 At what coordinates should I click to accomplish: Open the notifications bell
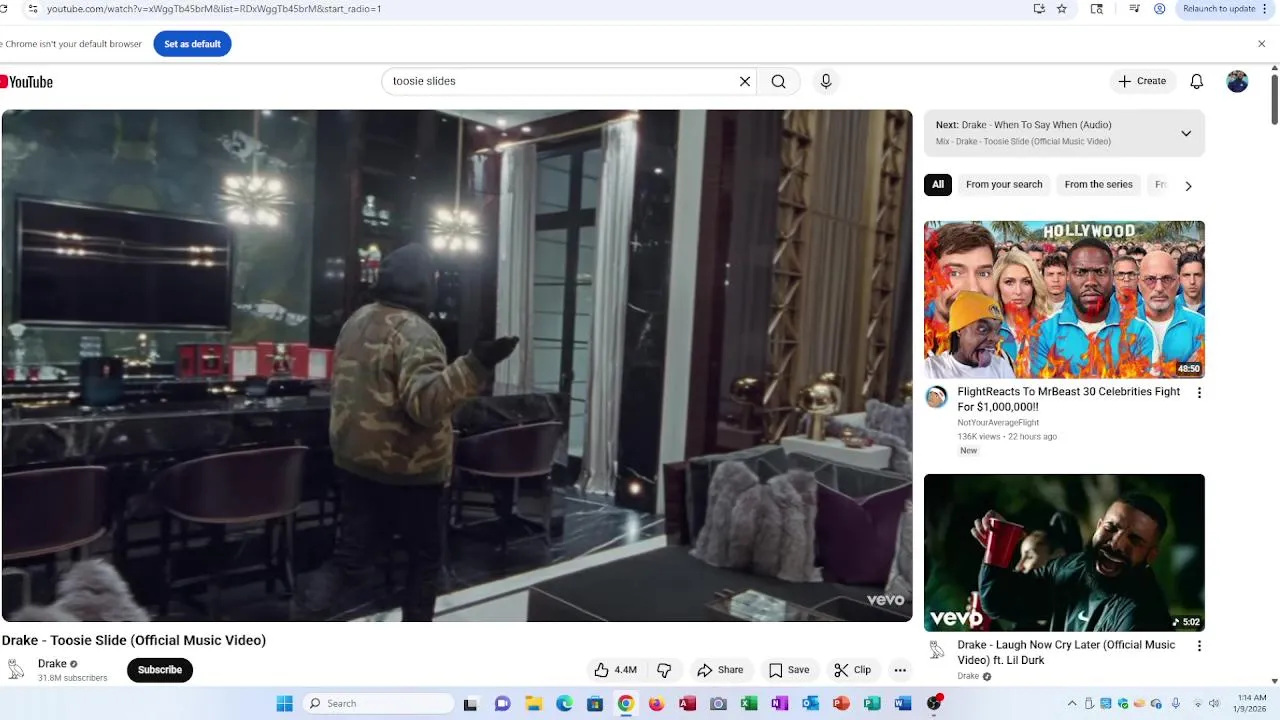click(1196, 81)
